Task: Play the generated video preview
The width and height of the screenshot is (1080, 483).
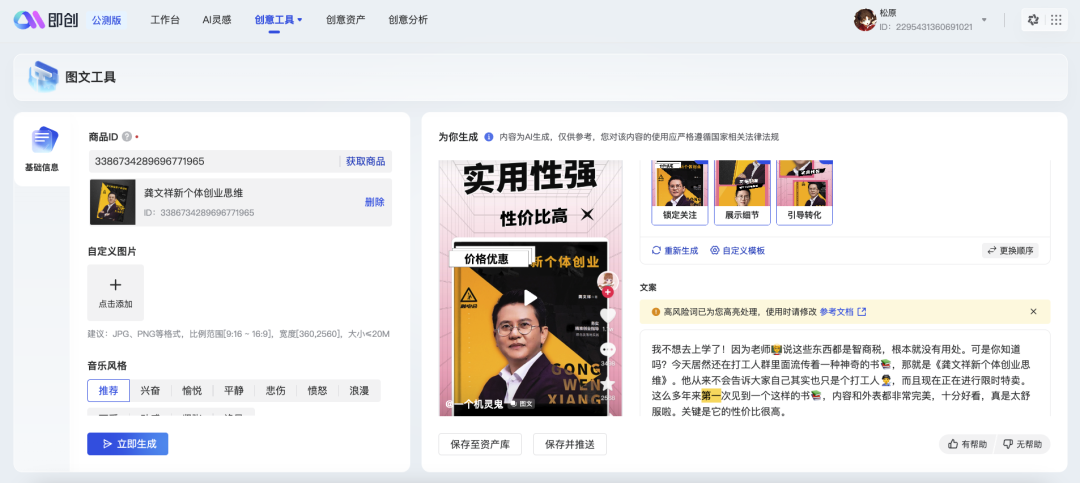Action: point(530,297)
